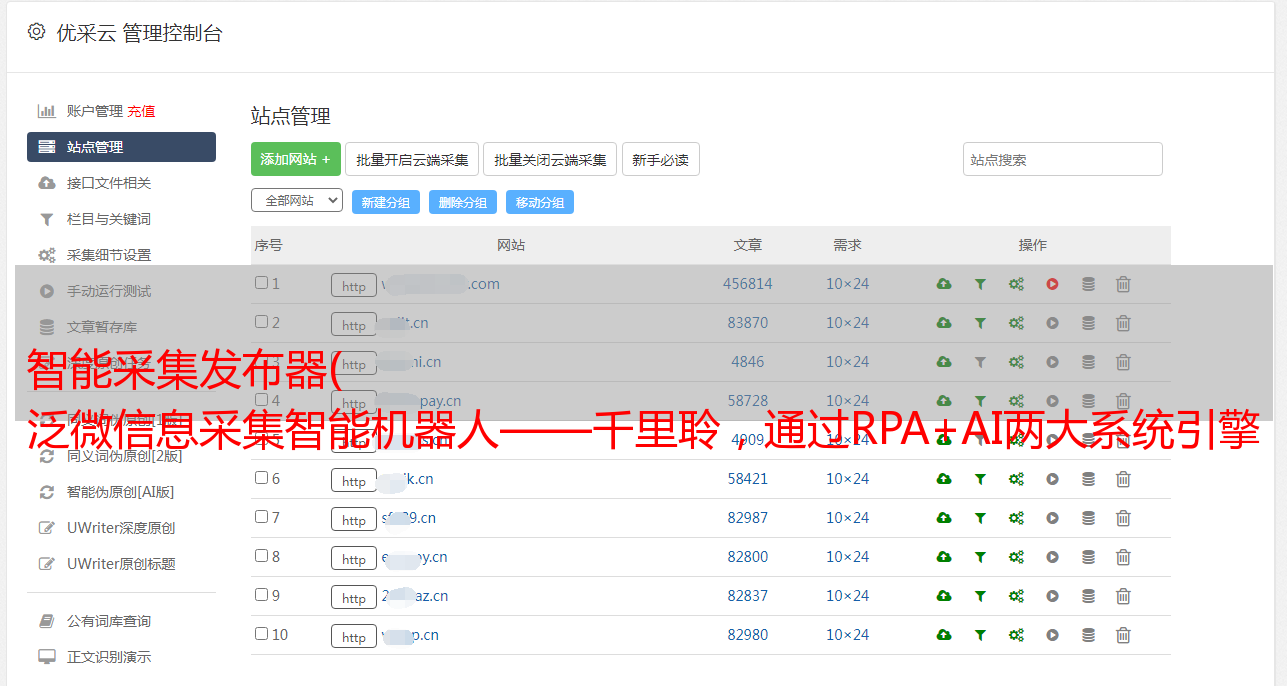Open UWriter原创标题 in the sidebar
1287x686 pixels.
[x=121, y=564]
